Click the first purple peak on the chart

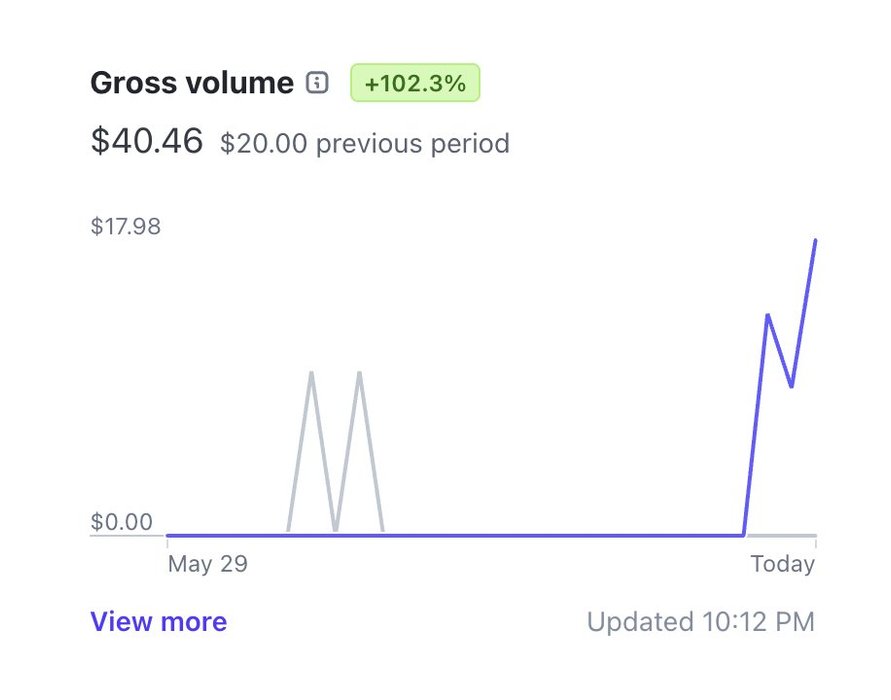pyautogui.click(x=767, y=316)
